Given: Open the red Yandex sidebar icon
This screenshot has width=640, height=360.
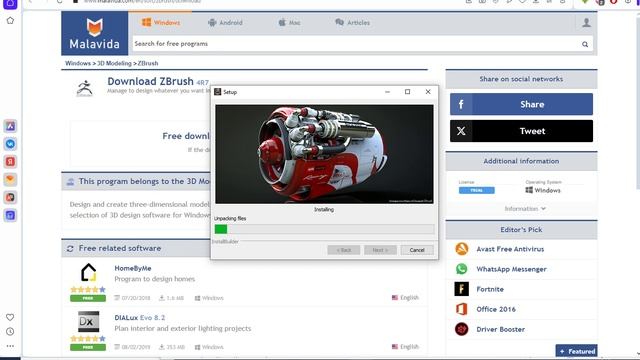Looking at the screenshot, I should coord(10,162).
